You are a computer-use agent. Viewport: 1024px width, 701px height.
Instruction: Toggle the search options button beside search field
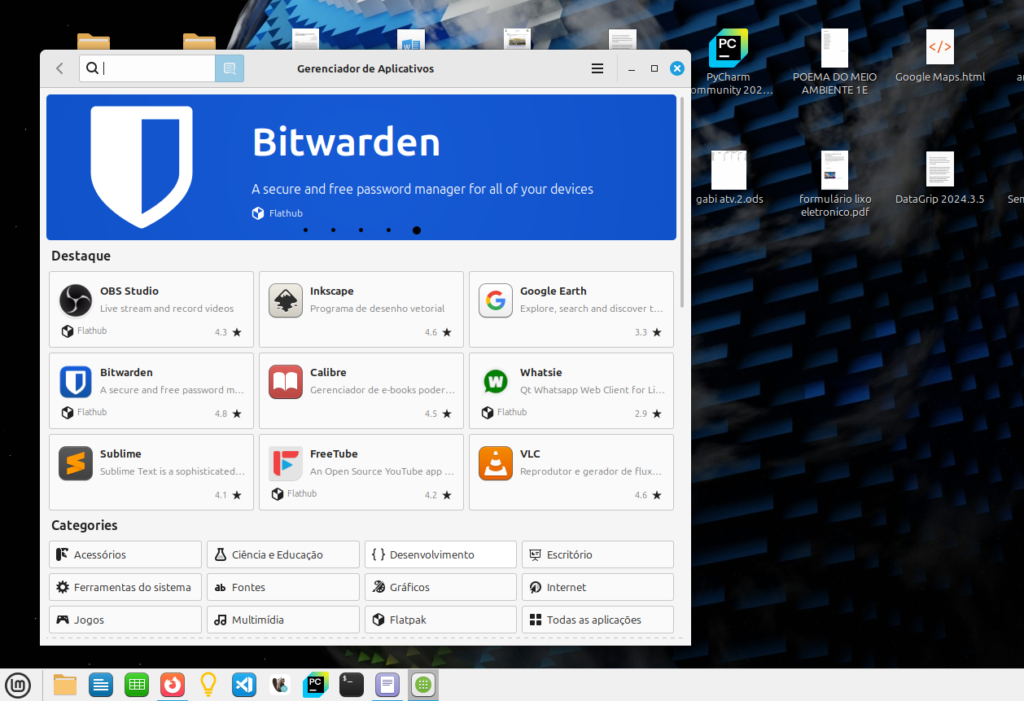[x=229, y=69]
